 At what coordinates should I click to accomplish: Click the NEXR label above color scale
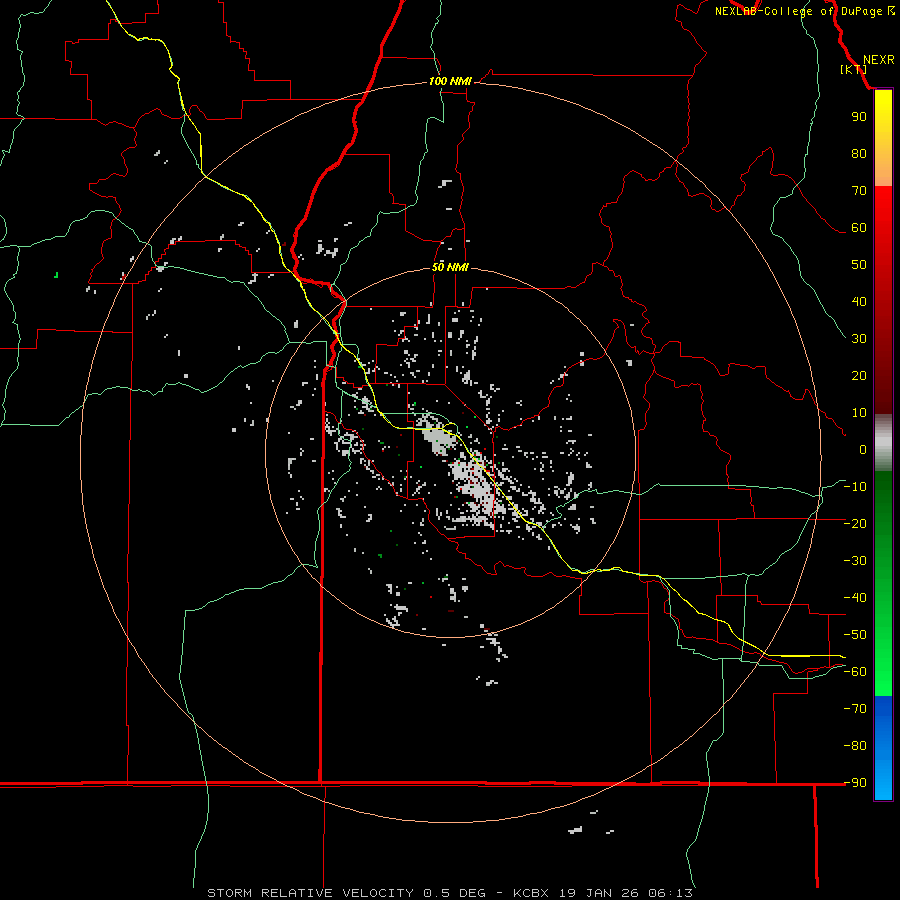878,60
